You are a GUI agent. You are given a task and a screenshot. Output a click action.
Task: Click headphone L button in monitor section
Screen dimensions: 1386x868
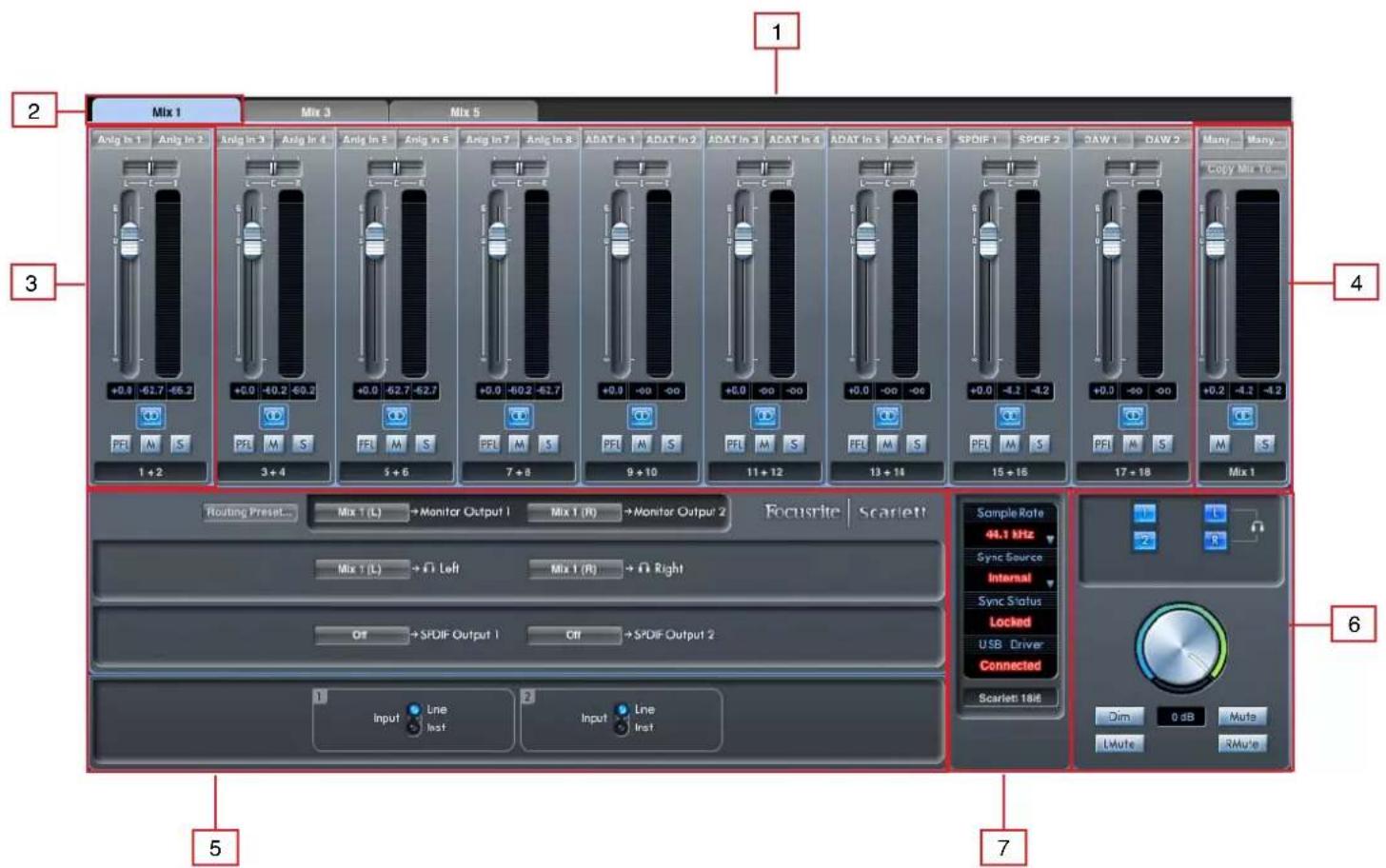tap(1216, 514)
